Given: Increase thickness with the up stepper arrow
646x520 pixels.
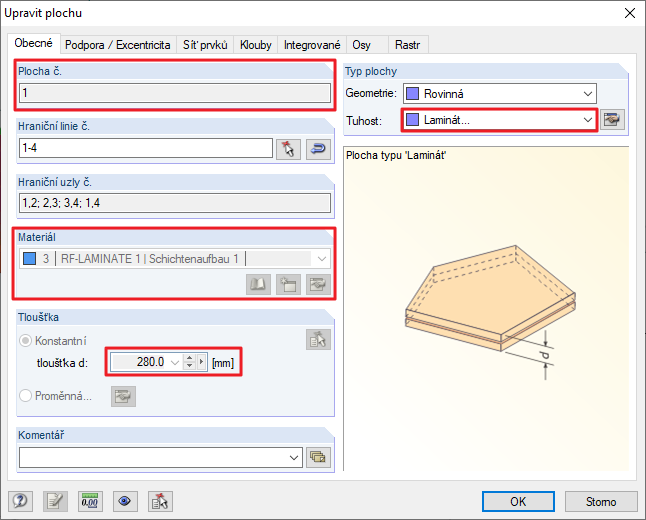Looking at the screenshot, I should [x=189, y=358].
